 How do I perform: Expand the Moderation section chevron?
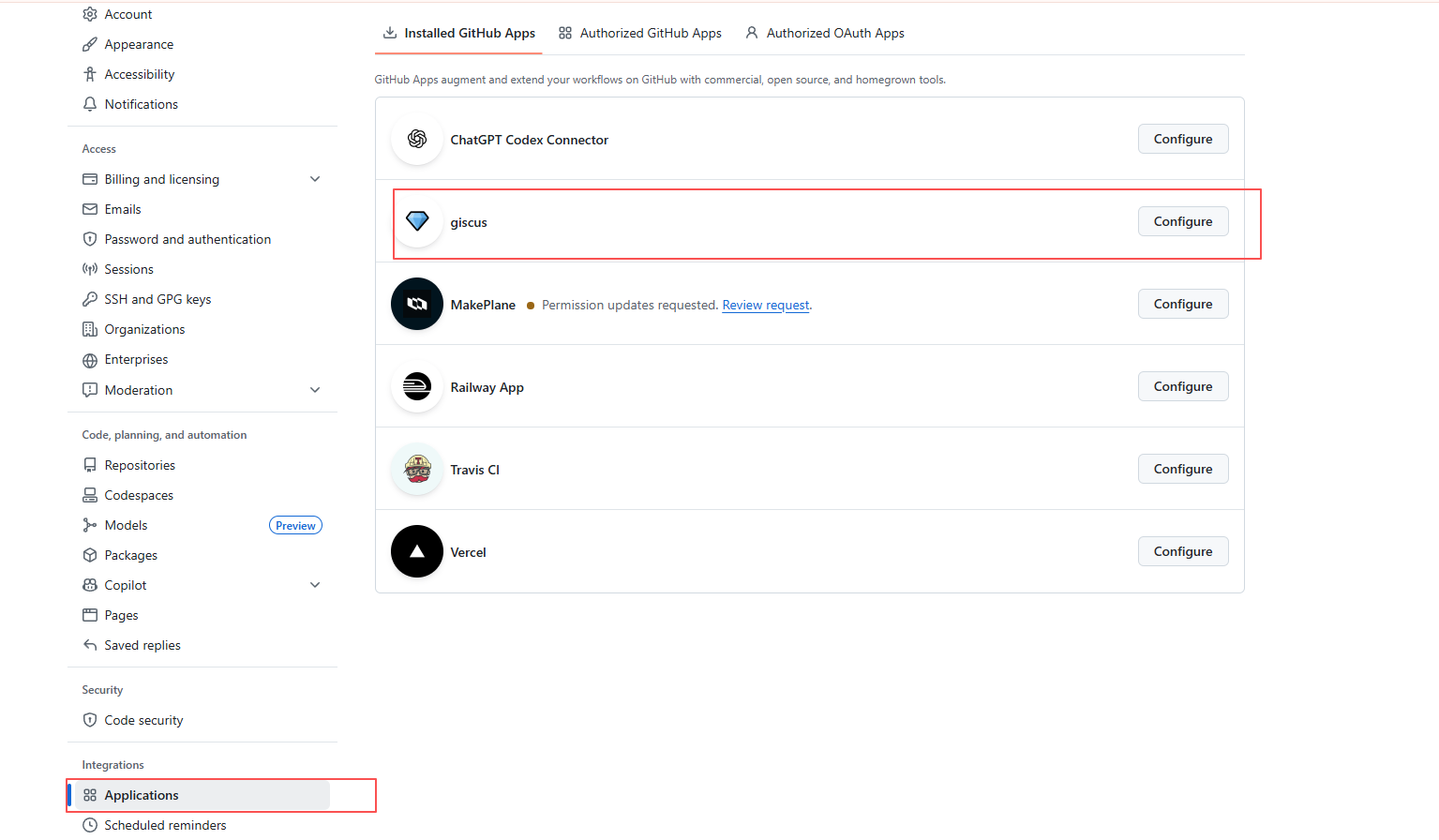tap(315, 390)
